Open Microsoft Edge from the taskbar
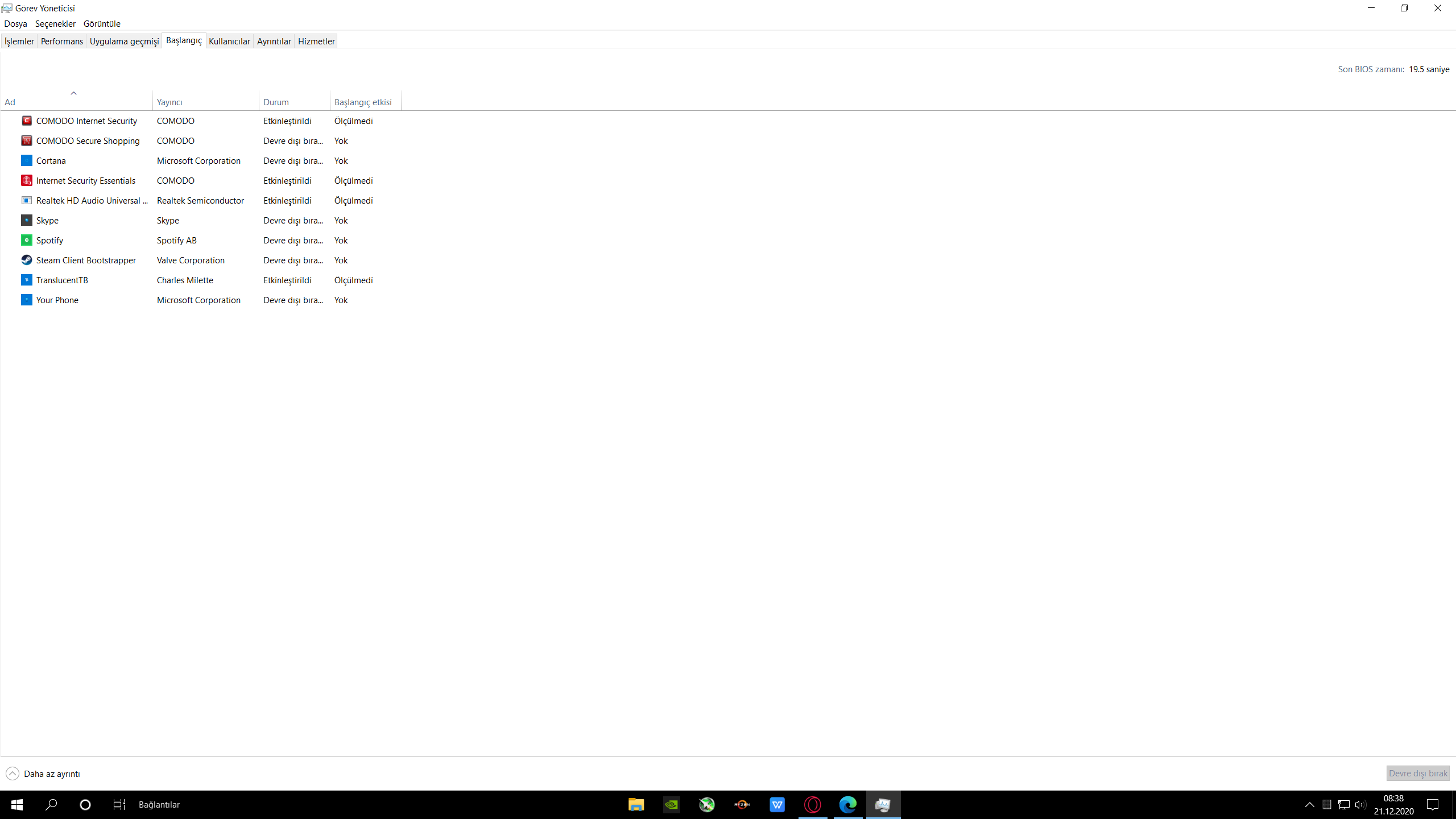The height and width of the screenshot is (819, 1456). click(847, 804)
